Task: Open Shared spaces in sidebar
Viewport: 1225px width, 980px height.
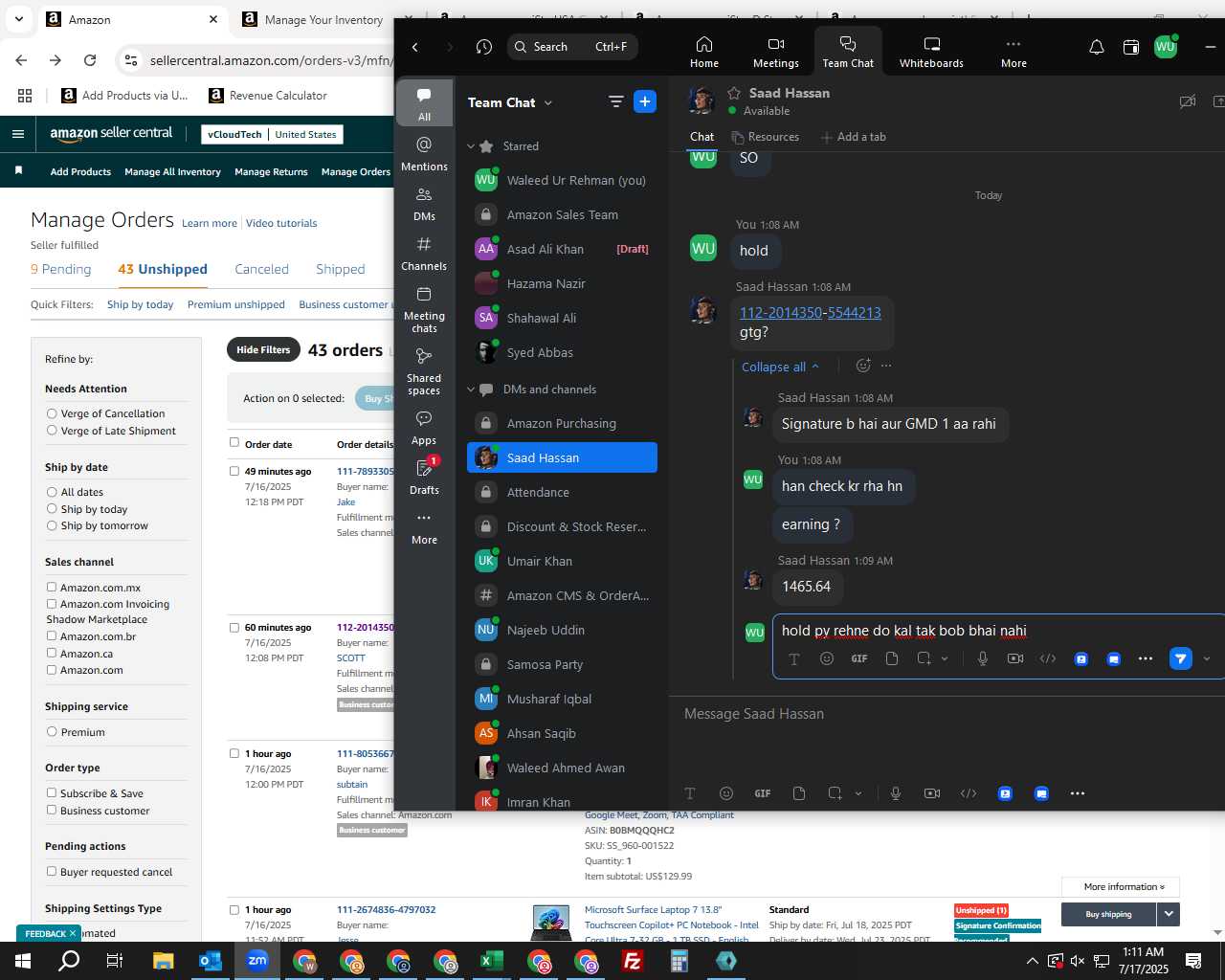Action: 424,370
